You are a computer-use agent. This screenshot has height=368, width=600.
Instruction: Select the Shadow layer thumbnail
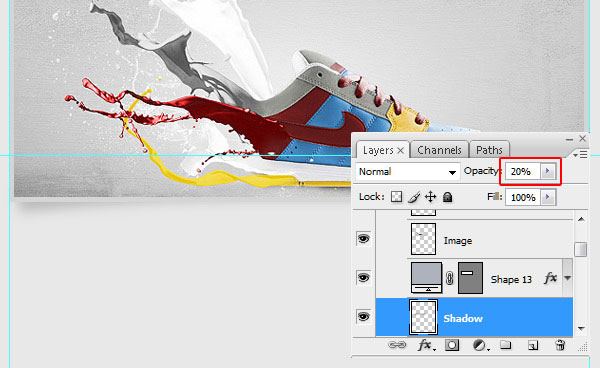[x=423, y=317]
